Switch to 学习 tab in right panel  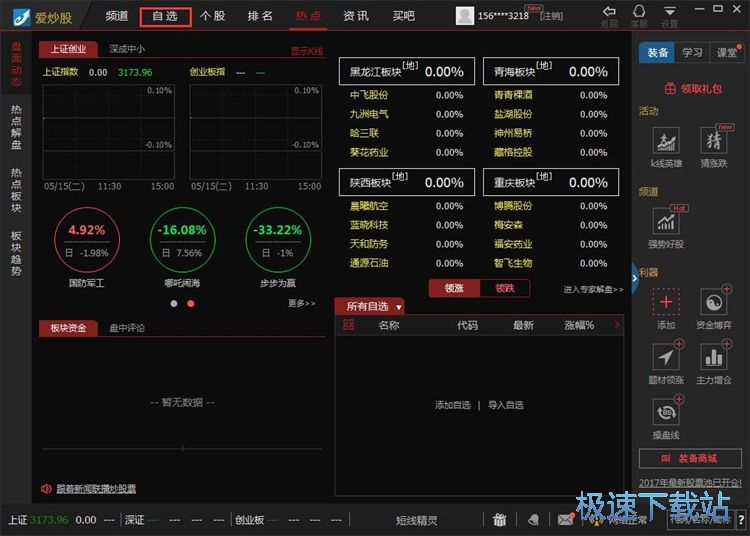pos(692,53)
